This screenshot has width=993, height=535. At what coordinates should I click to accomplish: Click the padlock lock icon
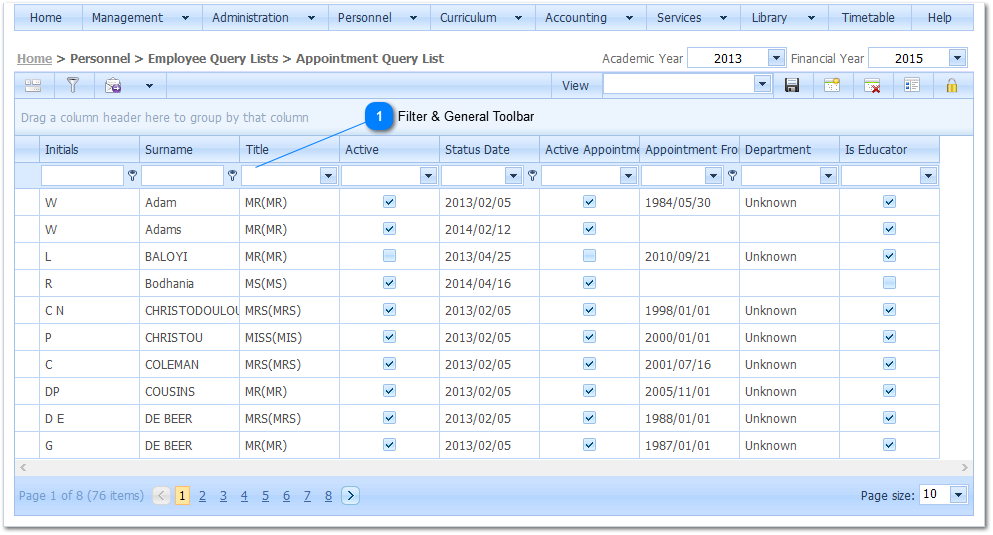coord(952,86)
